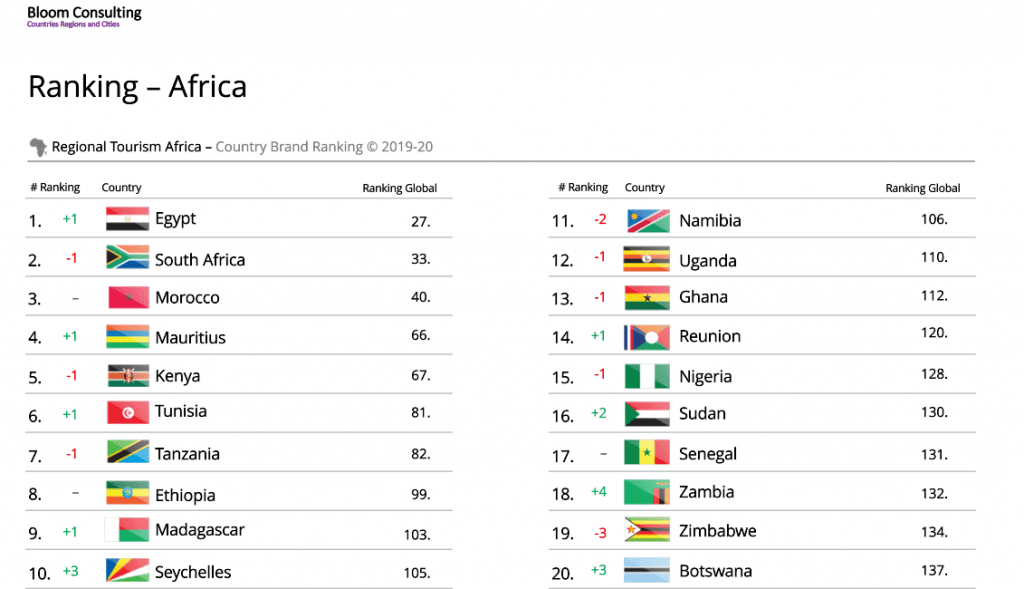Image resolution: width=1024 pixels, height=589 pixels.
Task: Click the Seychelles flag icon
Action: 127,571
